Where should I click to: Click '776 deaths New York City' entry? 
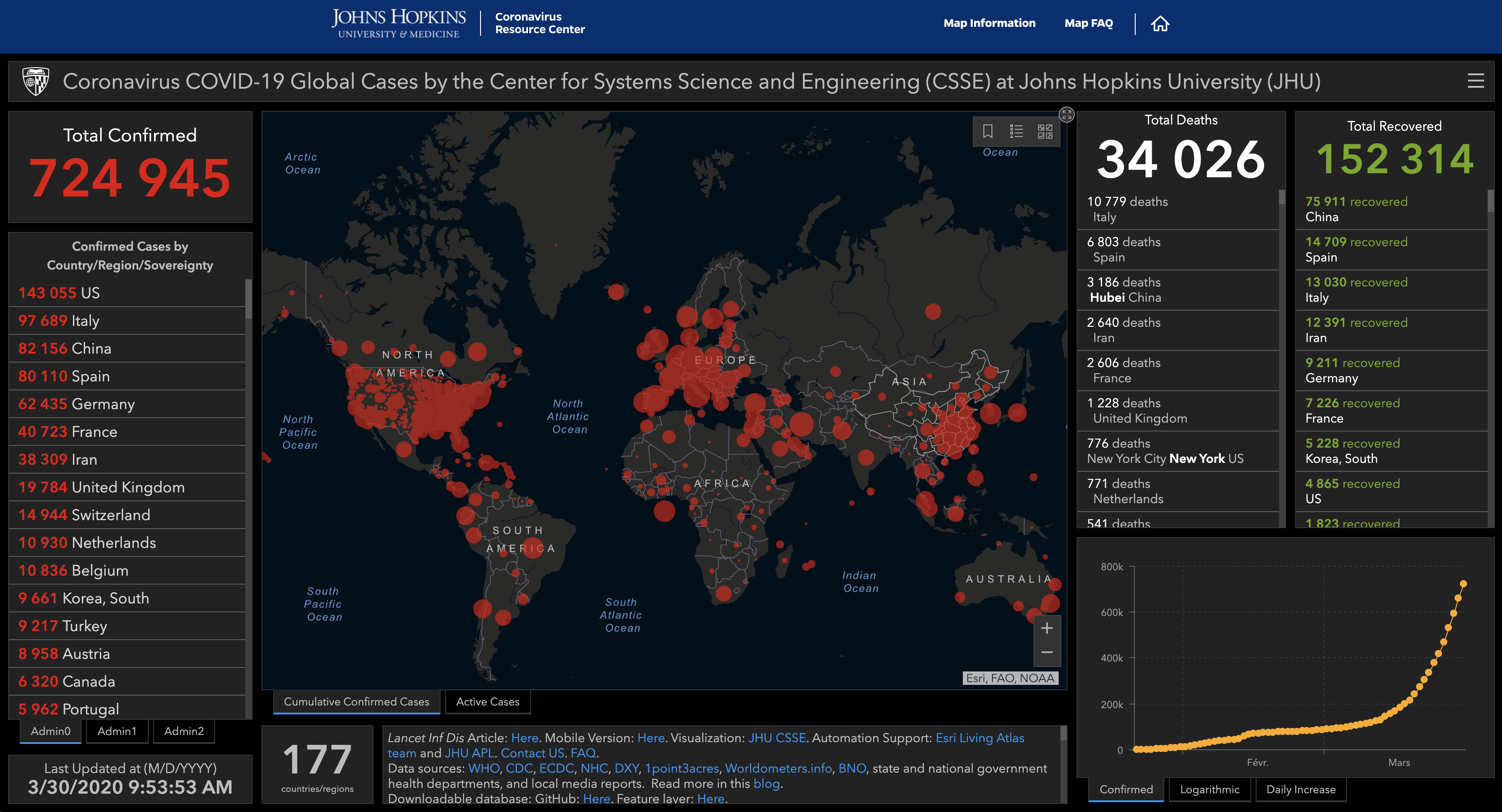[1178, 451]
